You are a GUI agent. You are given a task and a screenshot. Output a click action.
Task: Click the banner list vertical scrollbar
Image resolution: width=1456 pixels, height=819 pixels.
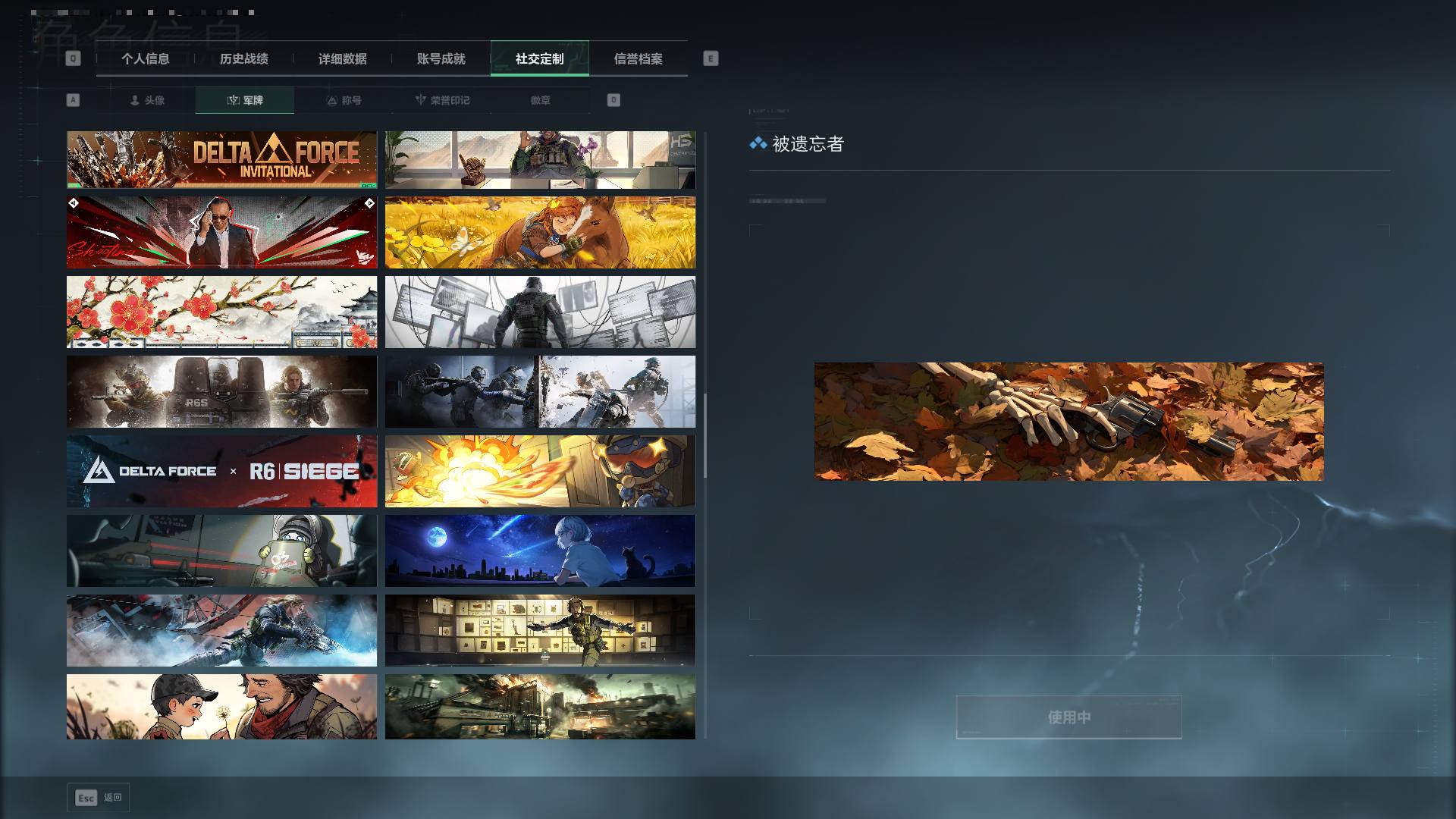(x=705, y=436)
